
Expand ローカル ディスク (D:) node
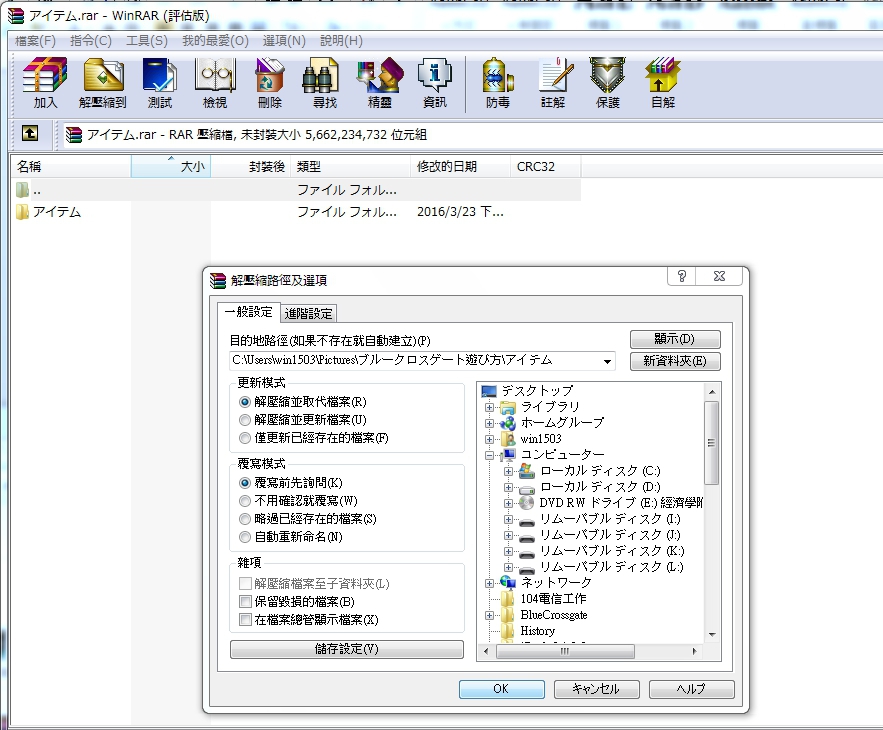coord(508,487)
